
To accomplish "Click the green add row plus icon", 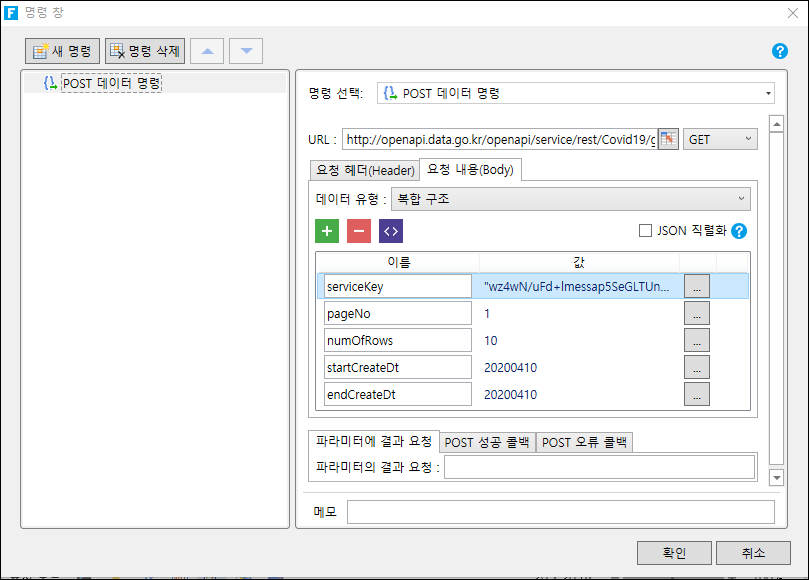I will pyautogui.click(x=327, y=231).
